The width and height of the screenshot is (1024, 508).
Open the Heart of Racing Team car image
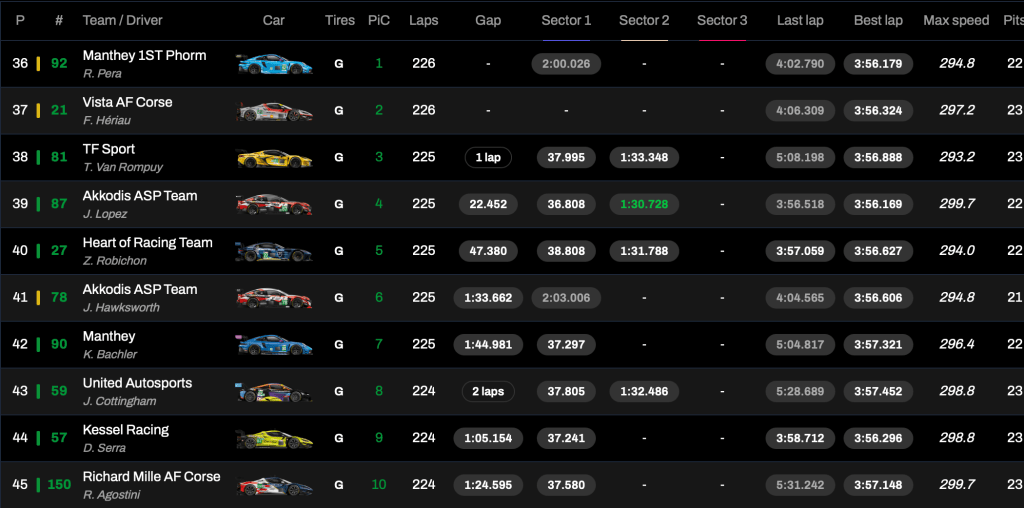click(274, 251)
